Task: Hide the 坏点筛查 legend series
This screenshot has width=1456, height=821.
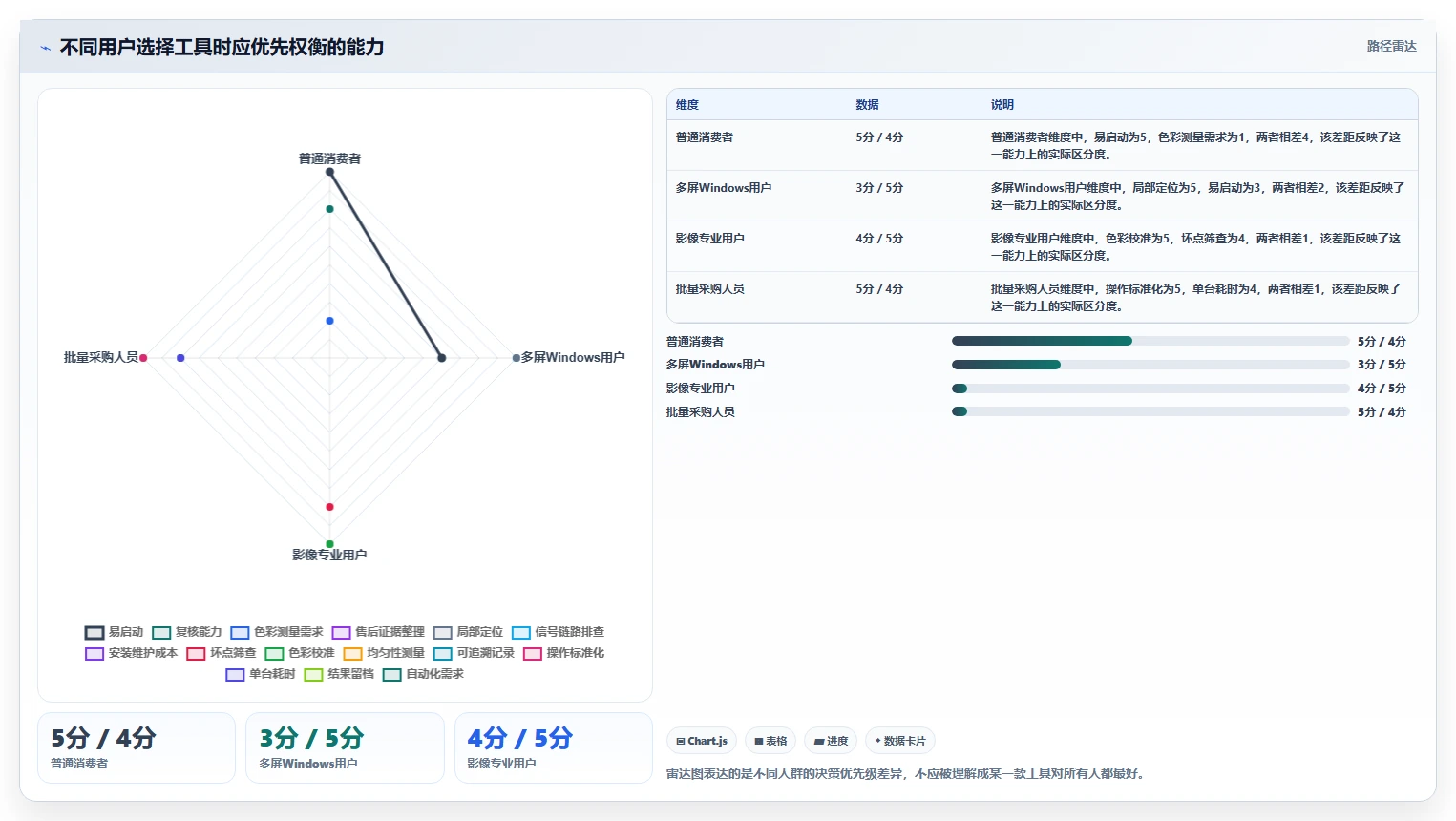Action: tap(222, 653)
